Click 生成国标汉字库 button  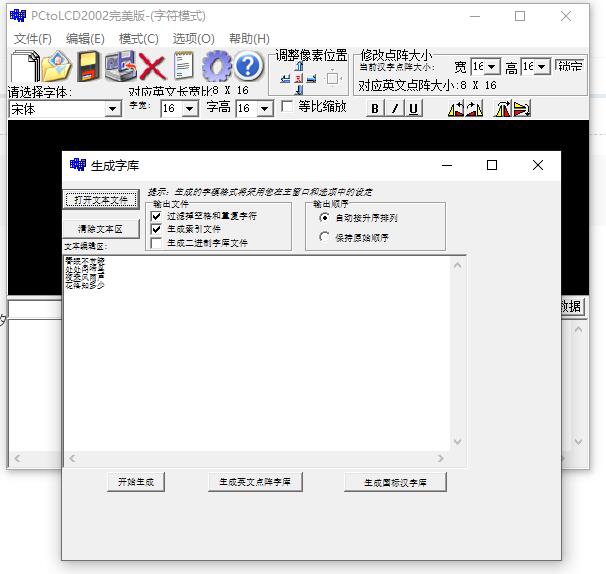click(x=395, y=482)
